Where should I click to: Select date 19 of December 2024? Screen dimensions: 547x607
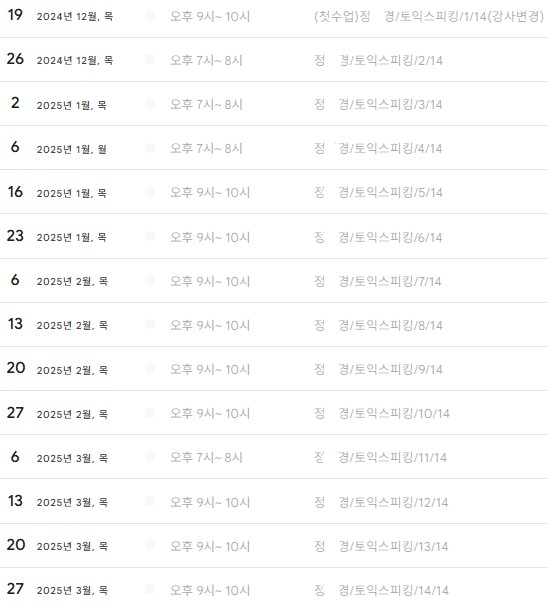15,15
